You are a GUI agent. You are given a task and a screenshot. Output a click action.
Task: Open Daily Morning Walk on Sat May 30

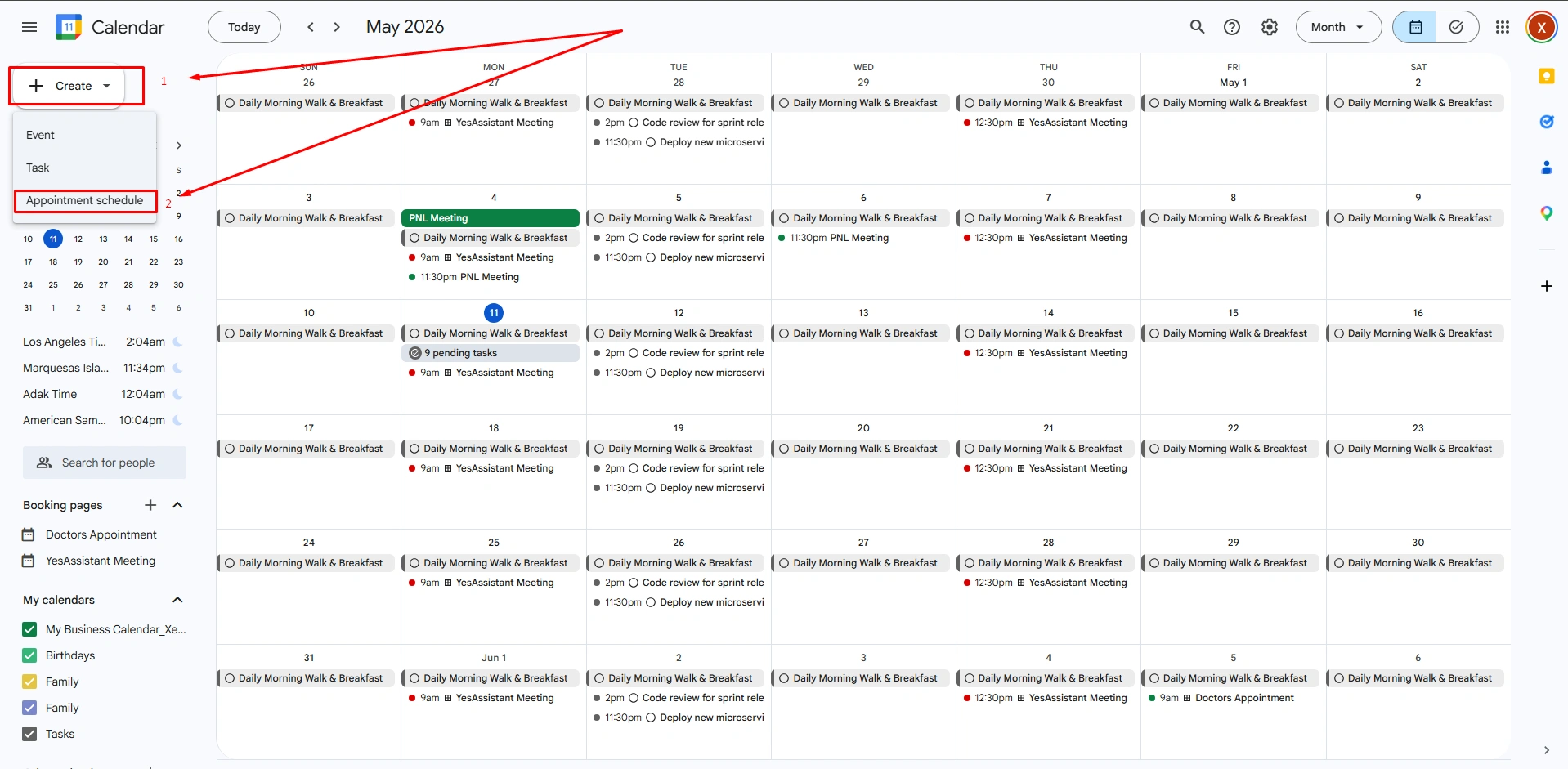(x=1417, y=563)
